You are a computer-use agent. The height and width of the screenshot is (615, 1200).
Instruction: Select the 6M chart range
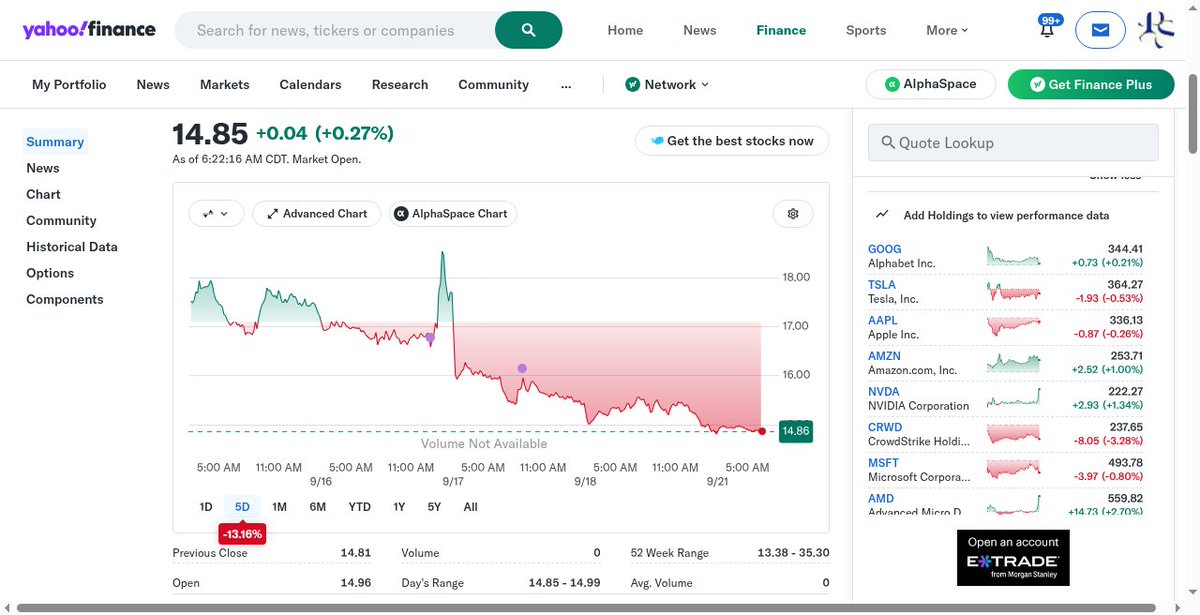318,507
